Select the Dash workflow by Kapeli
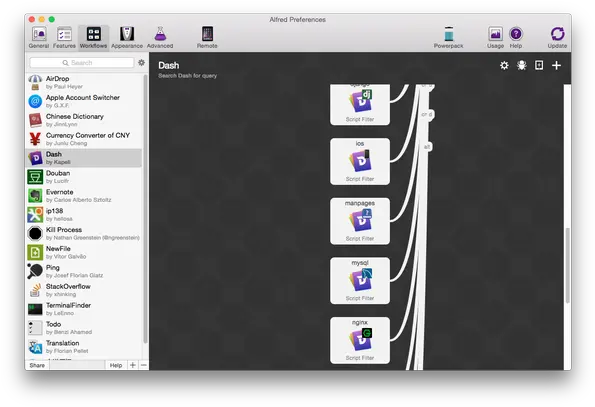 pos(83,158)
